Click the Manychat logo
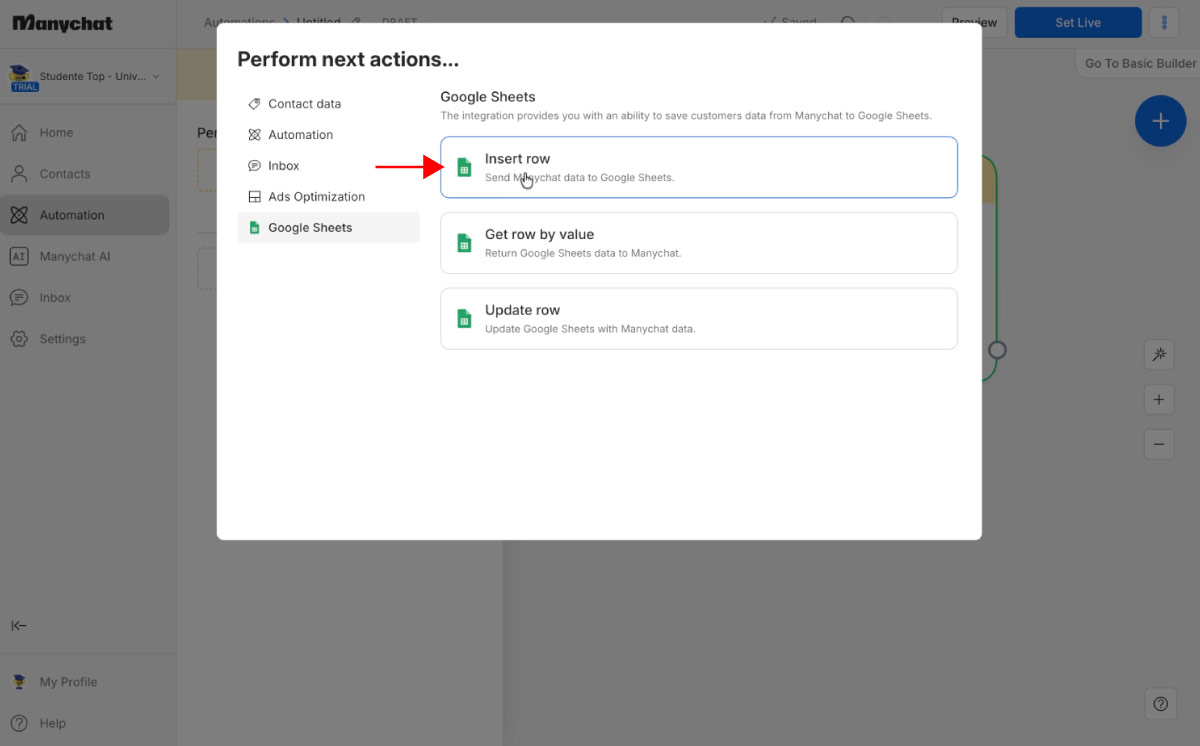 62,23
